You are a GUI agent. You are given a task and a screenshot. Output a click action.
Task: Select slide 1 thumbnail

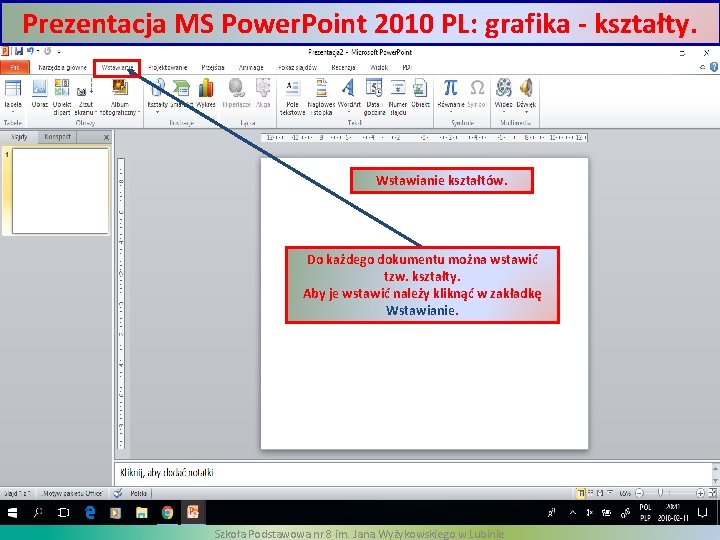point(60,191)
